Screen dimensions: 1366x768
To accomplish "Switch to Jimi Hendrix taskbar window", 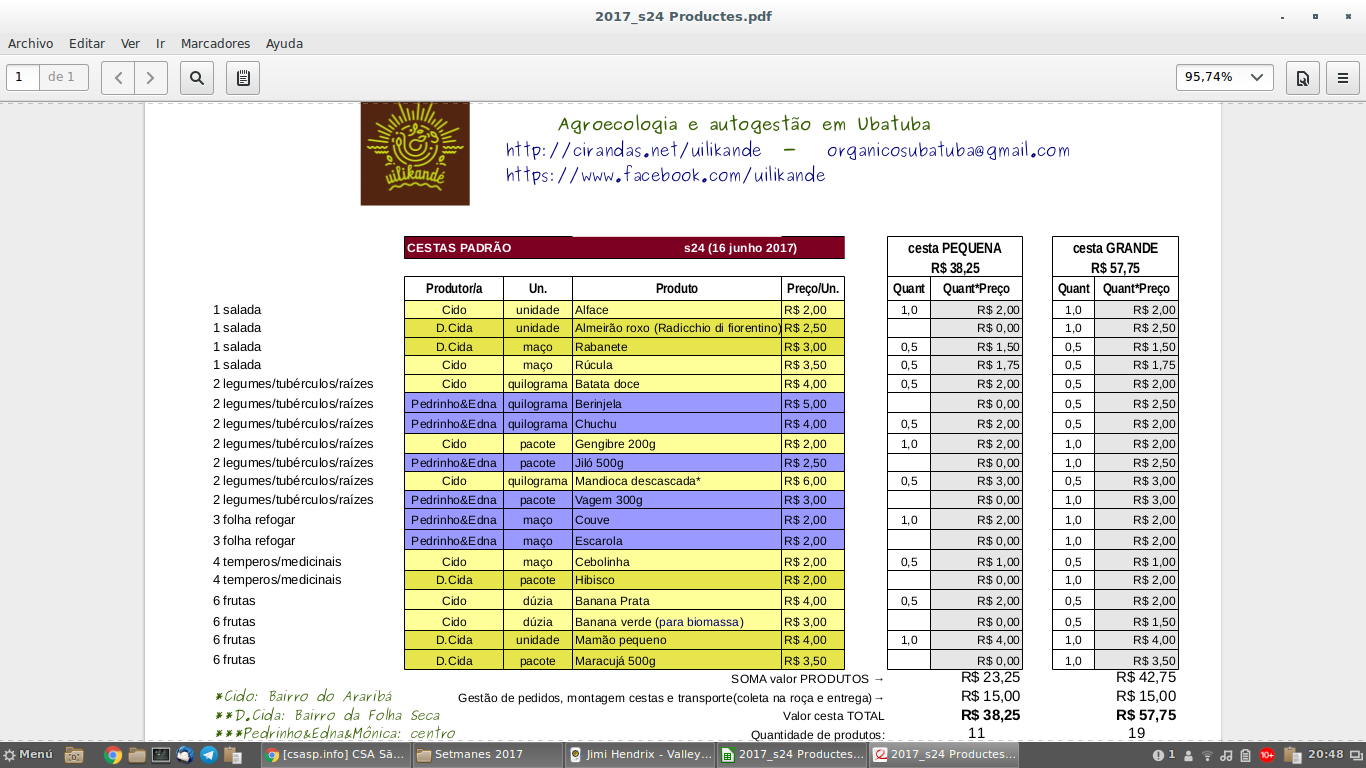I will point(639,755).
